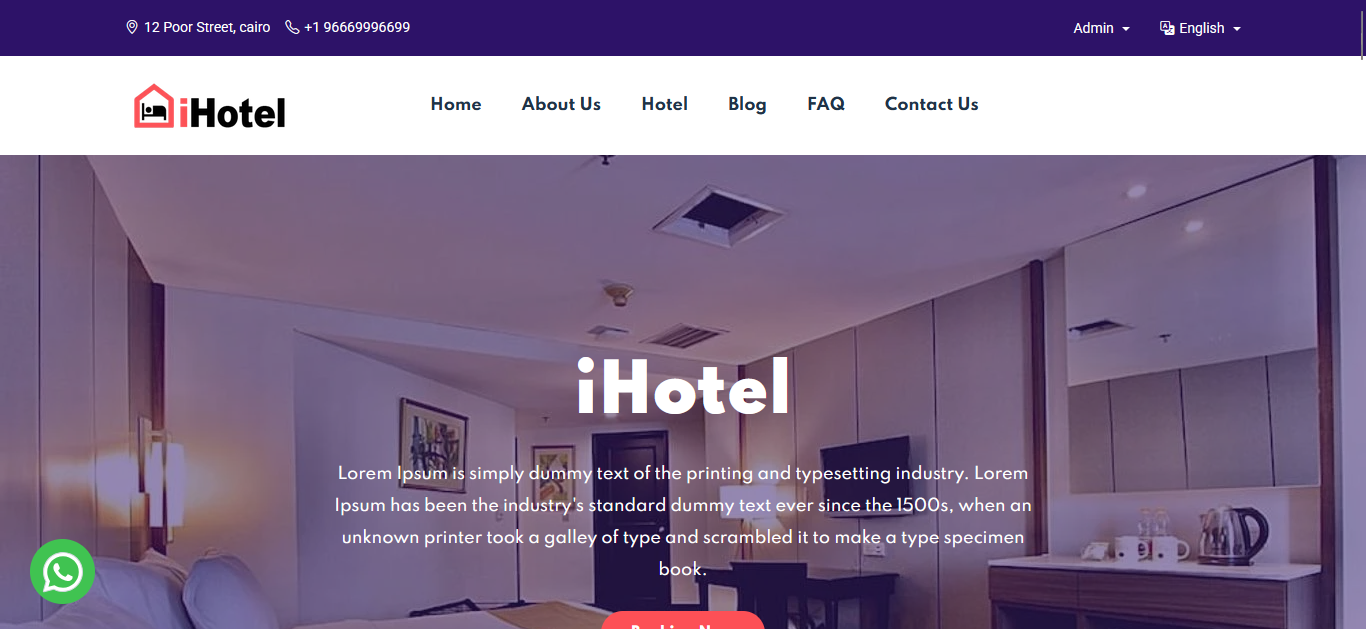Go to the Home page
Image resolution: width=1366 pixels, height=629 pixels.
[x=456, y=104]
